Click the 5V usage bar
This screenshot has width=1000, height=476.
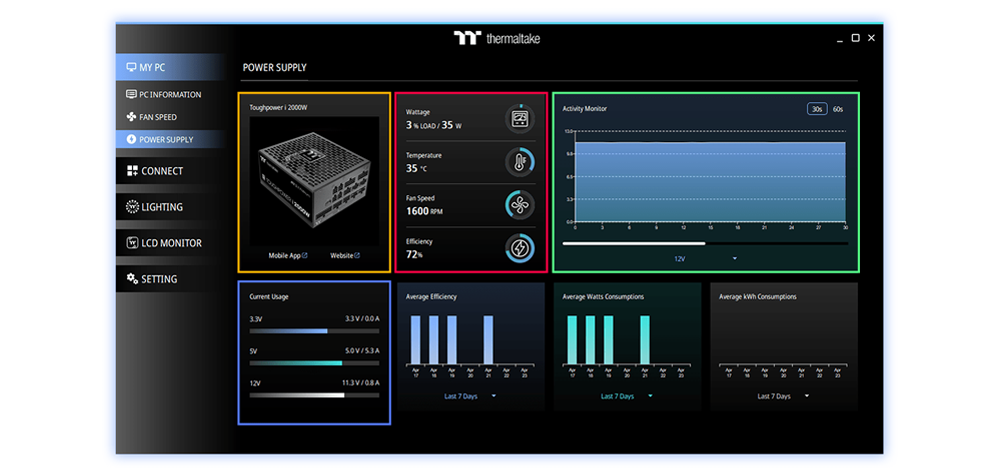click(314, 363)
